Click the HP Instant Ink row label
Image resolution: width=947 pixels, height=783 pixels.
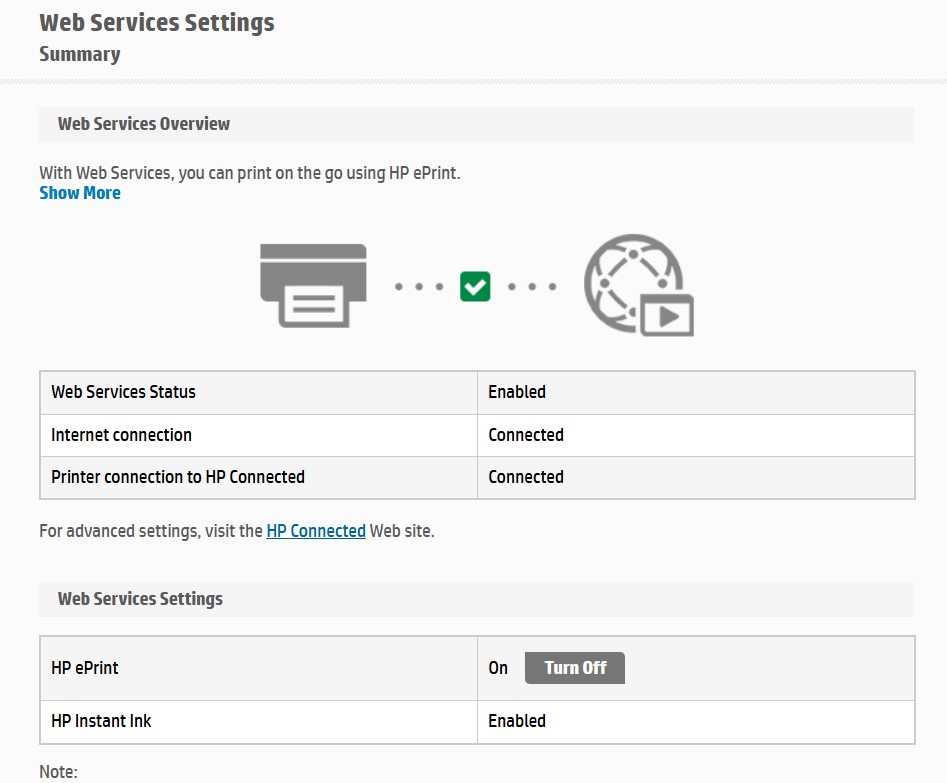[101, 721]
